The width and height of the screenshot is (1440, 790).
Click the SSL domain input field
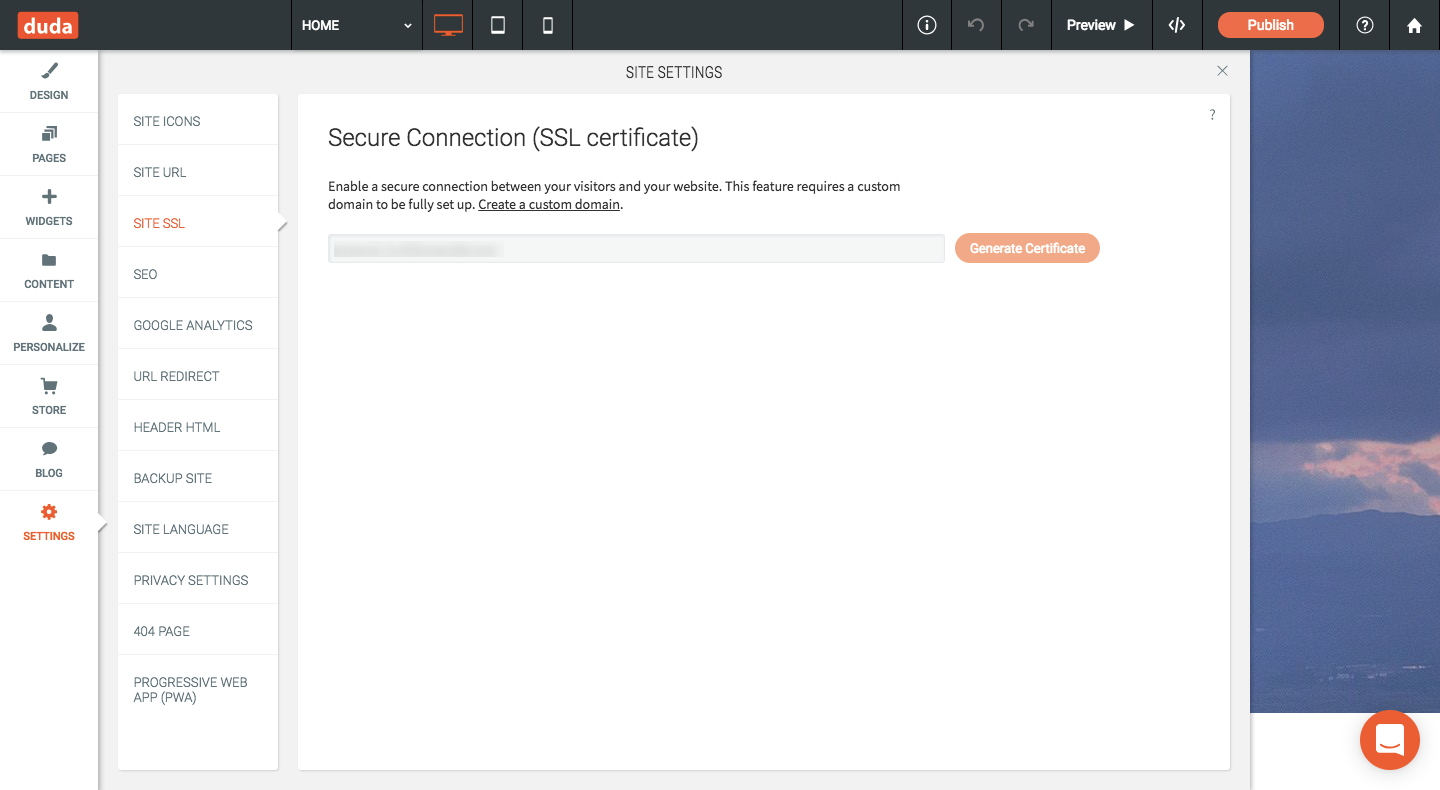(x=636, y=249)
